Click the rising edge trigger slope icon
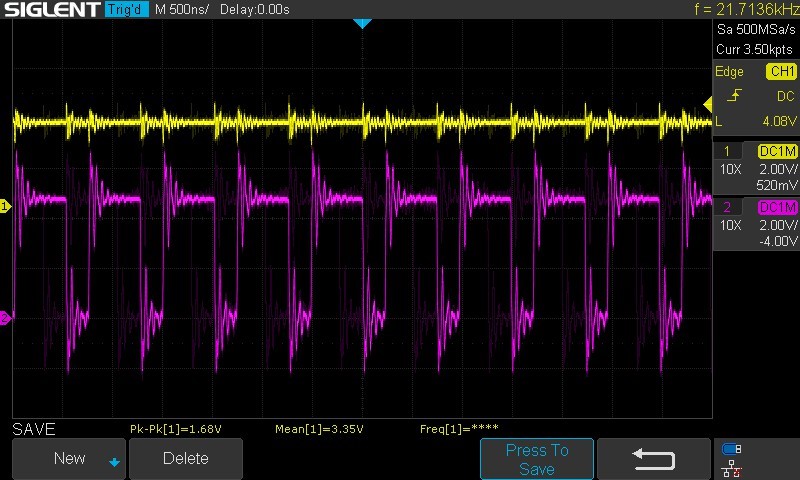The image size is (800, 480). pyautogui.click(x=734, y=95)
